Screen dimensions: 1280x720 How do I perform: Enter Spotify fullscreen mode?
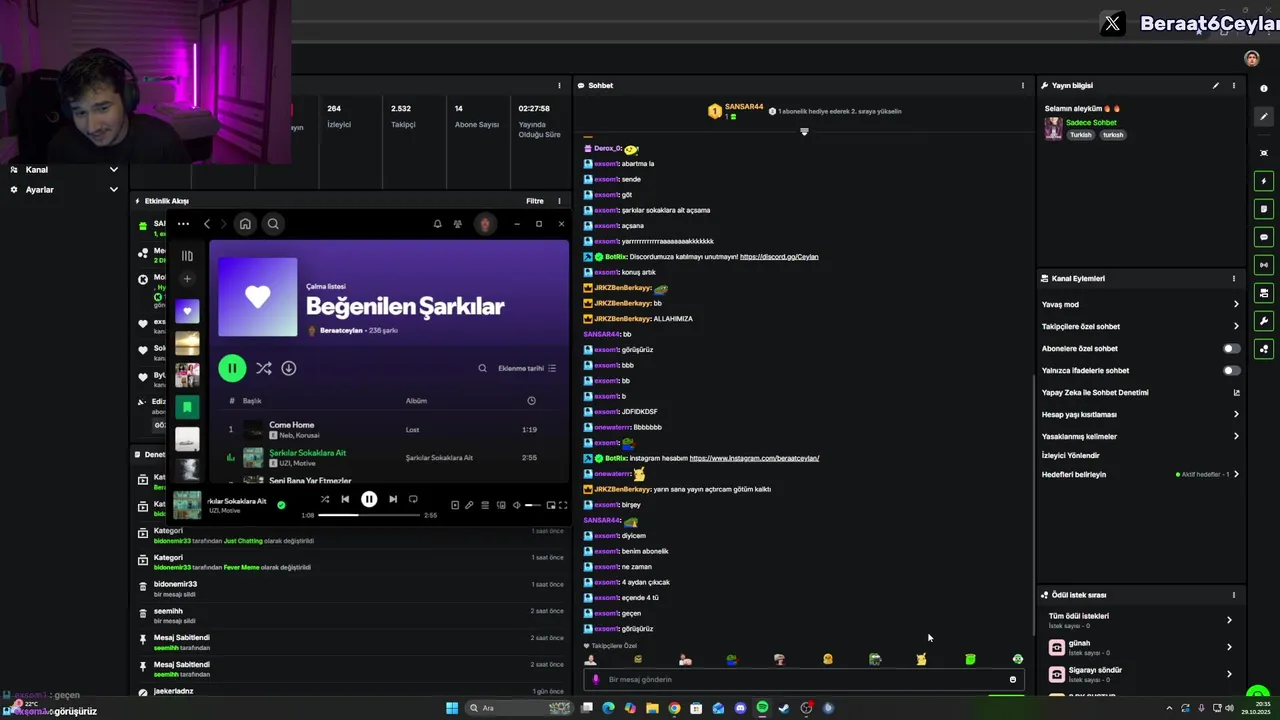563,505
